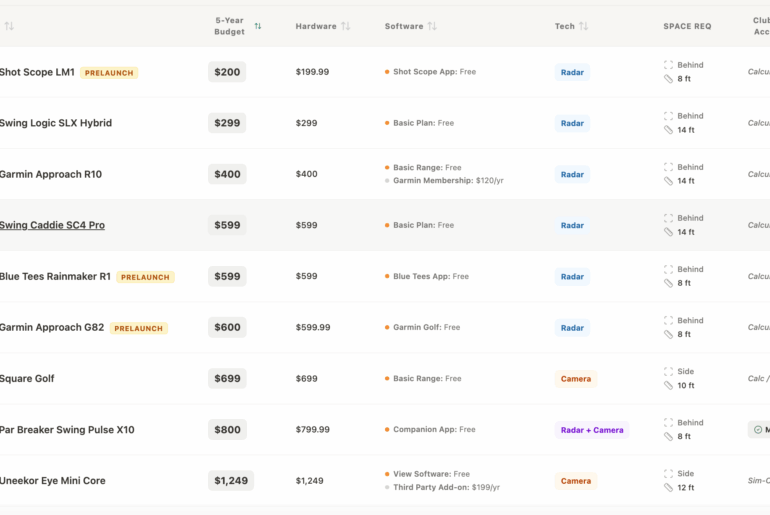The height and width of the screenshot is (515, 770).
Task: Open the Swing Caddie SC4 Pro link
Action: coord(52,225)
